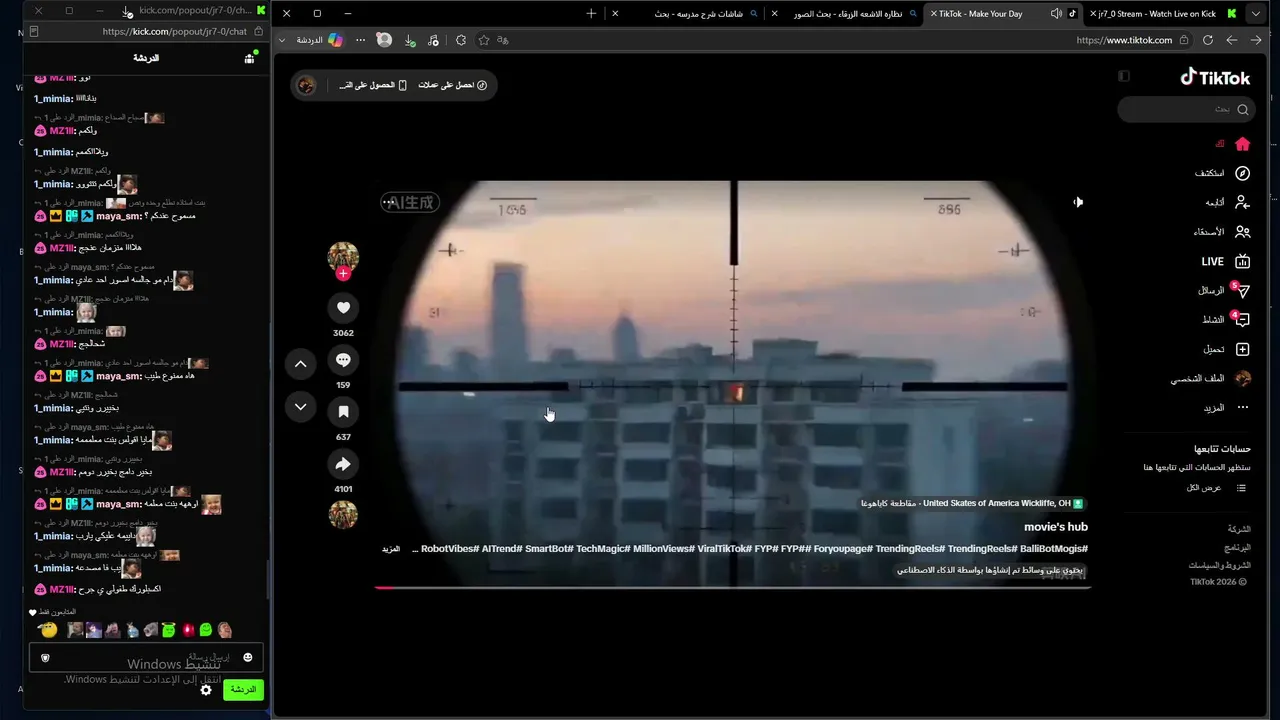Open the #RobotVibes hashtag
Image resolution: width=1280 pixels, height=720 pixels.
[450, 549]
